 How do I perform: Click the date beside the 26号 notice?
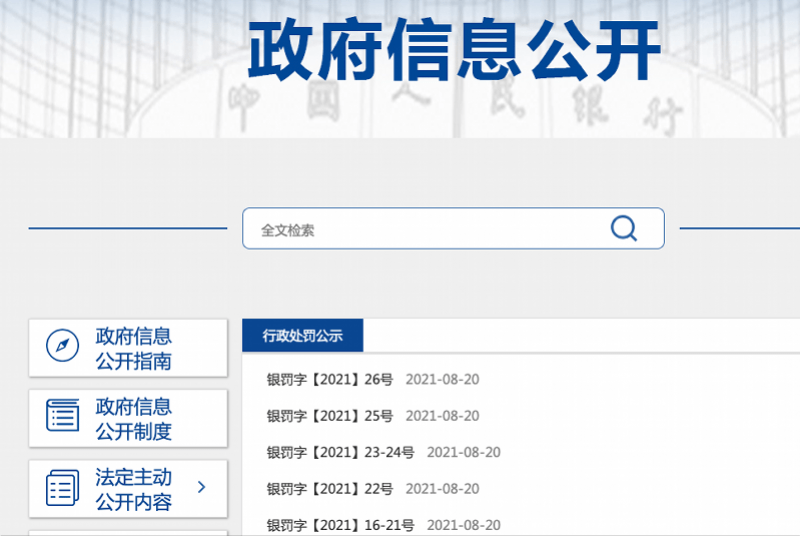[x=442, y=379]
